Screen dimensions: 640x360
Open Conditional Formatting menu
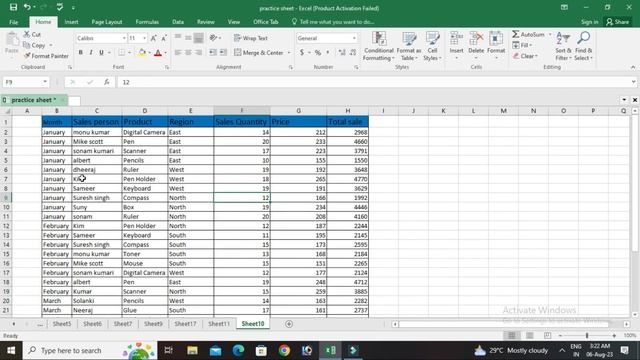[379, 46]
